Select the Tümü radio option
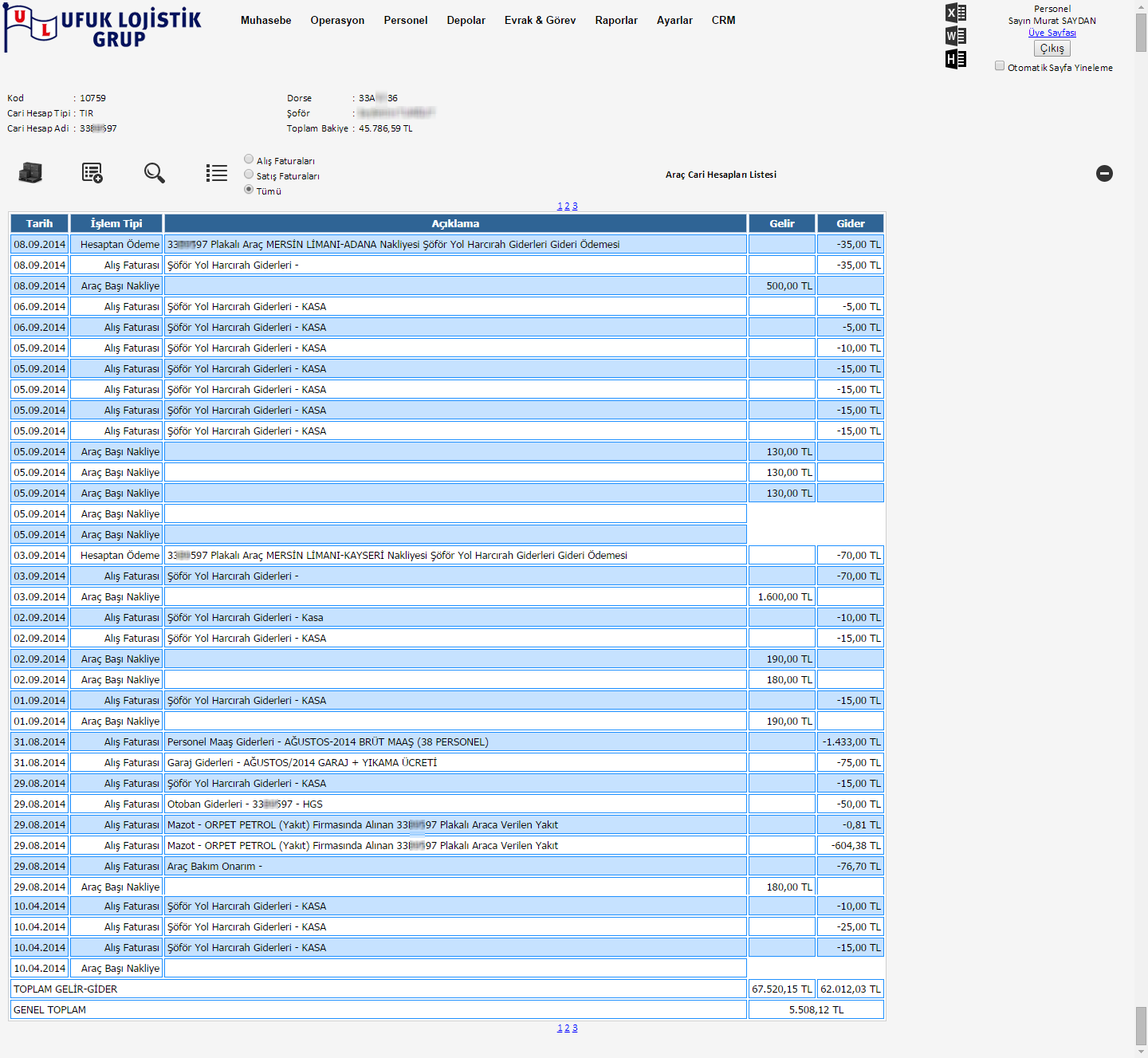This screenshot has height=1058, width=1148. (249, 190)
